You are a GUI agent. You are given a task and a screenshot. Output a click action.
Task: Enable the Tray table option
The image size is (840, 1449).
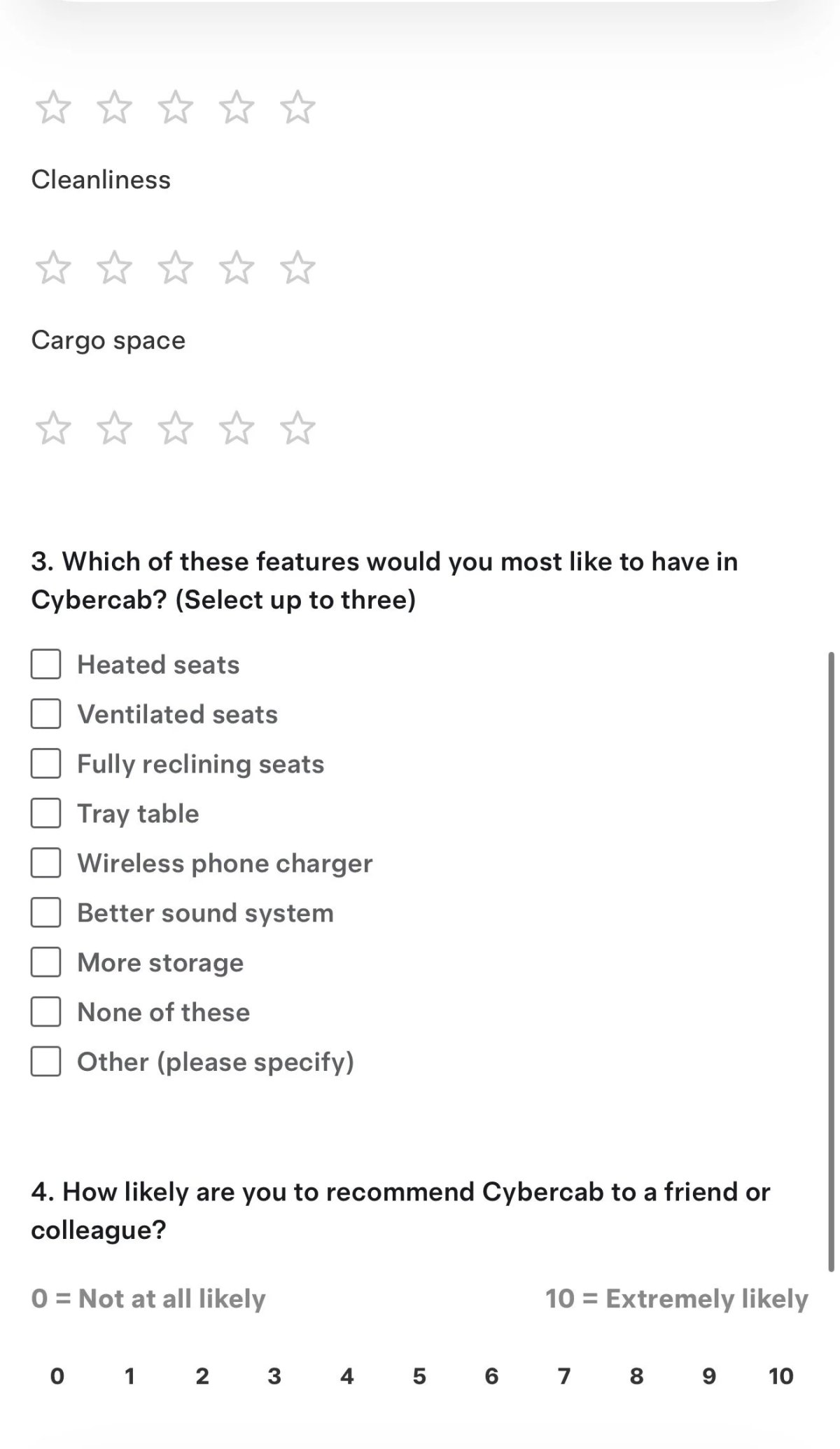coord(45,813)
